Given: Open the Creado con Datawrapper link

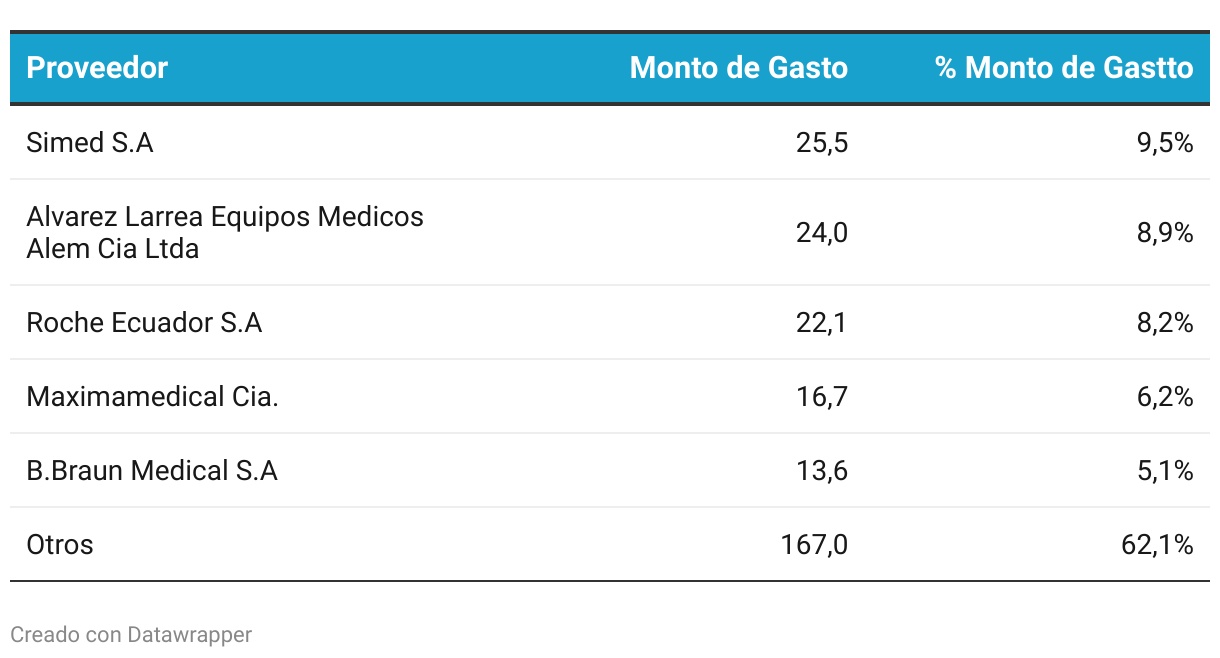Looking at the screenshot, I should click(131, 634).
